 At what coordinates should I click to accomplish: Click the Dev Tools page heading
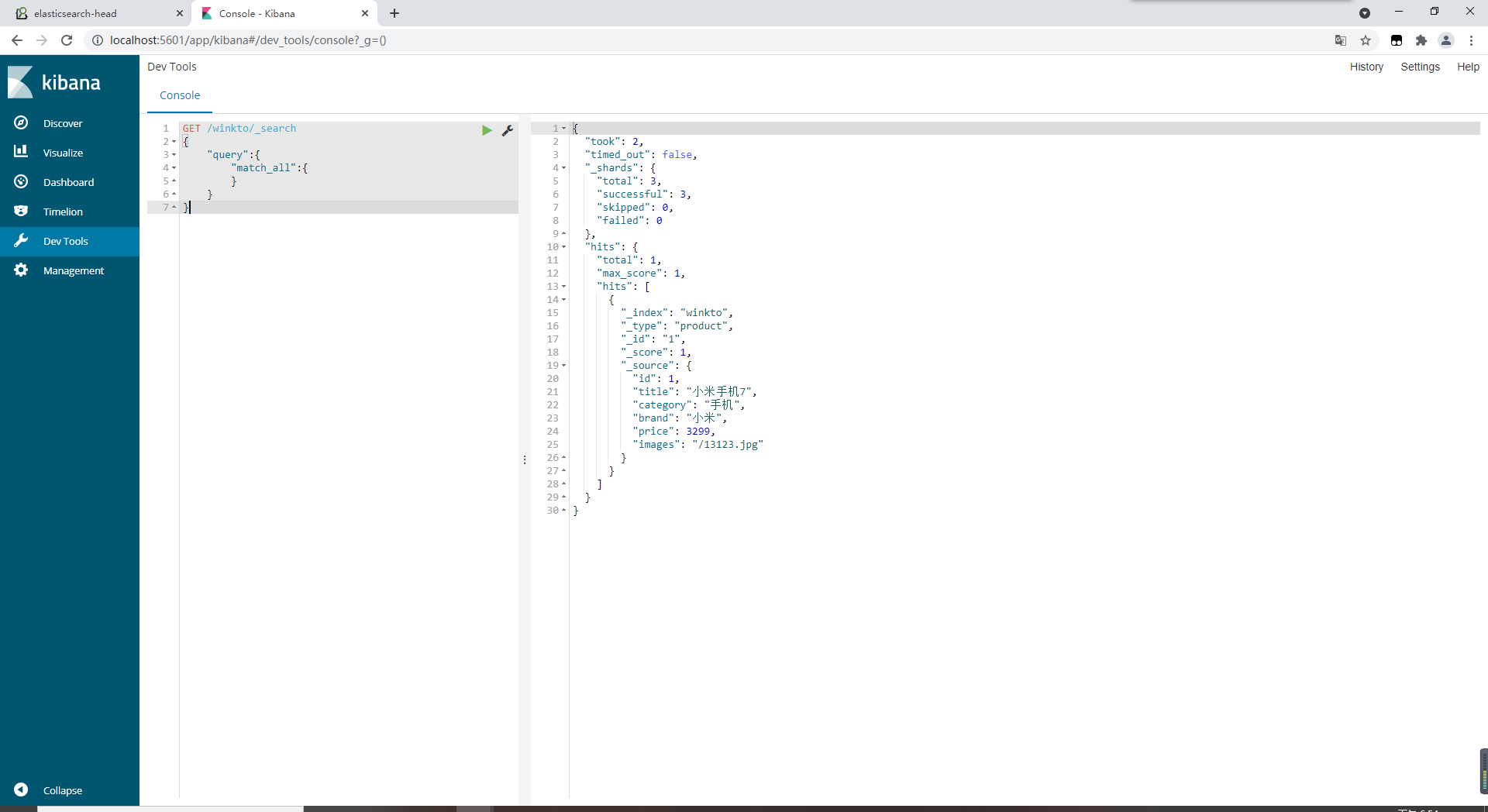pyautogui.click(x=172, y=67)
